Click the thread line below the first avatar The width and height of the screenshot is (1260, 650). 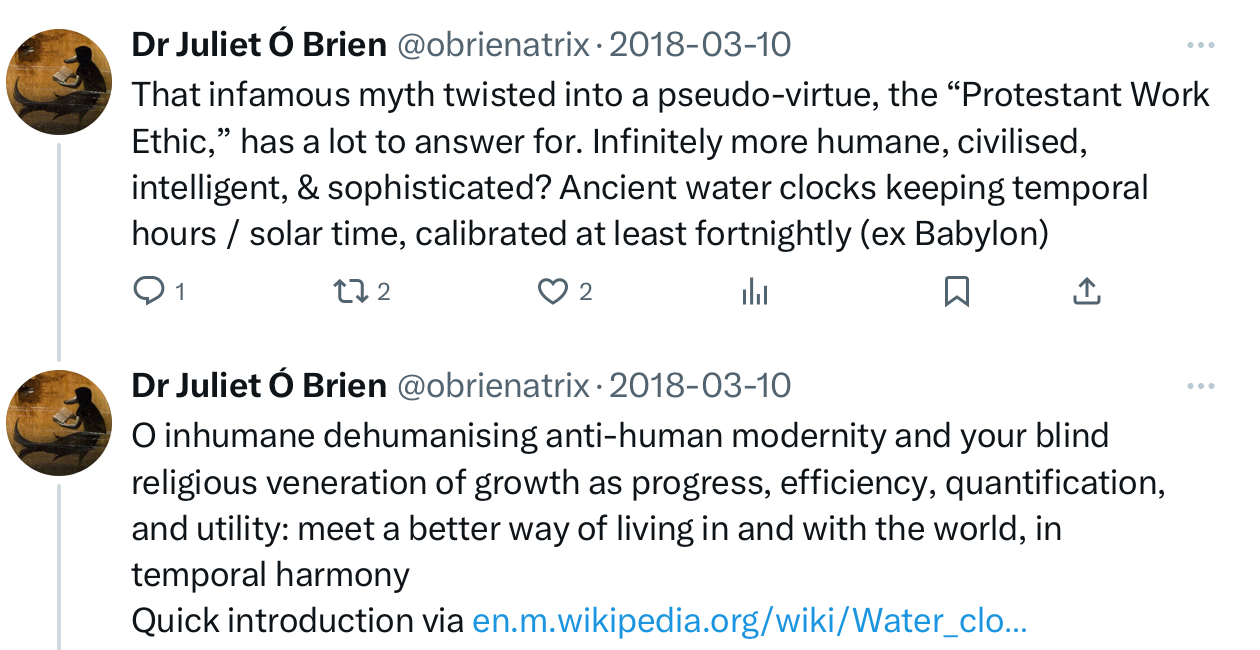[x=59, y=250]
